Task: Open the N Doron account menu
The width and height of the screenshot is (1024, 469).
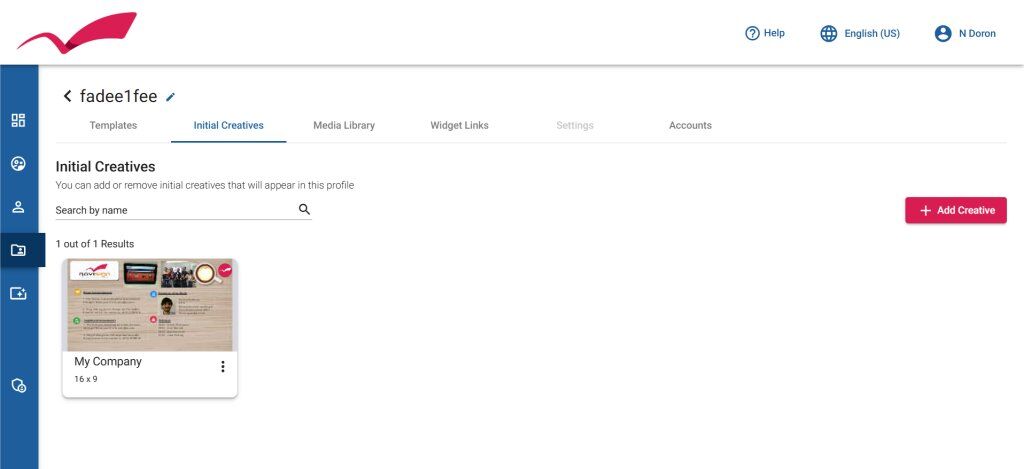Action: tap(965, 33)
